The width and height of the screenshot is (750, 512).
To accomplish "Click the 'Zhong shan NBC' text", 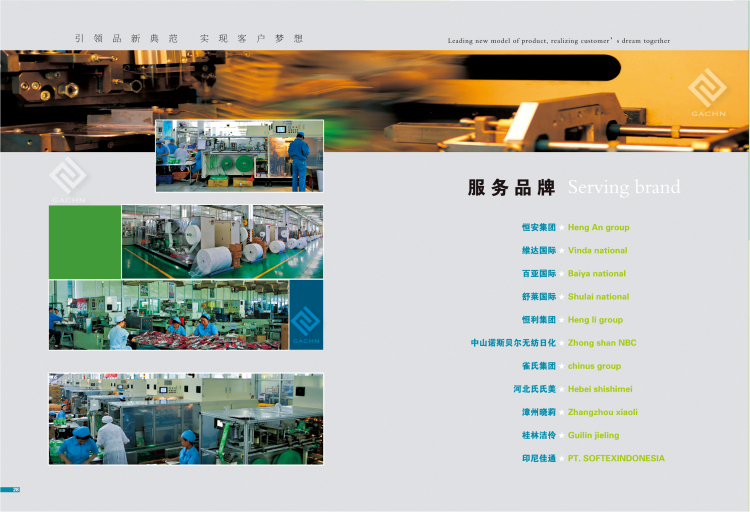I will point(602,343).
